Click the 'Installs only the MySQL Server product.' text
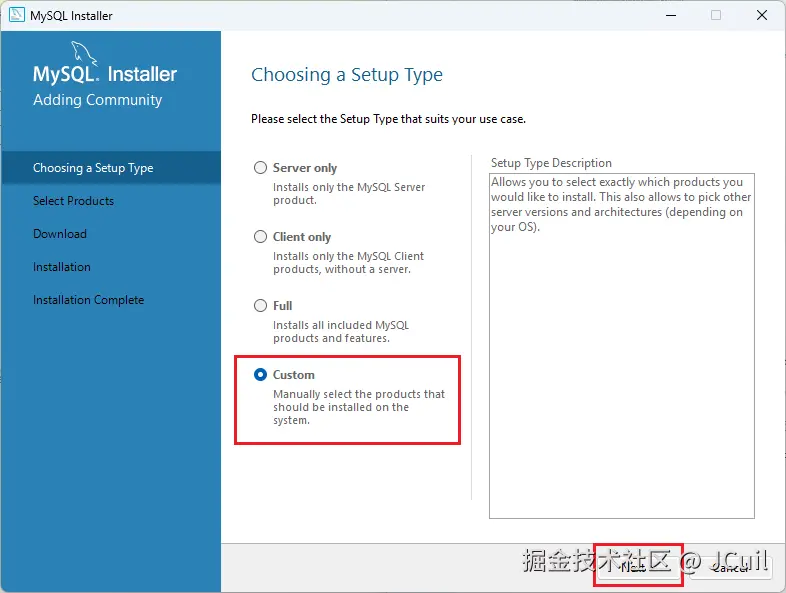 (x=349, y=193)
